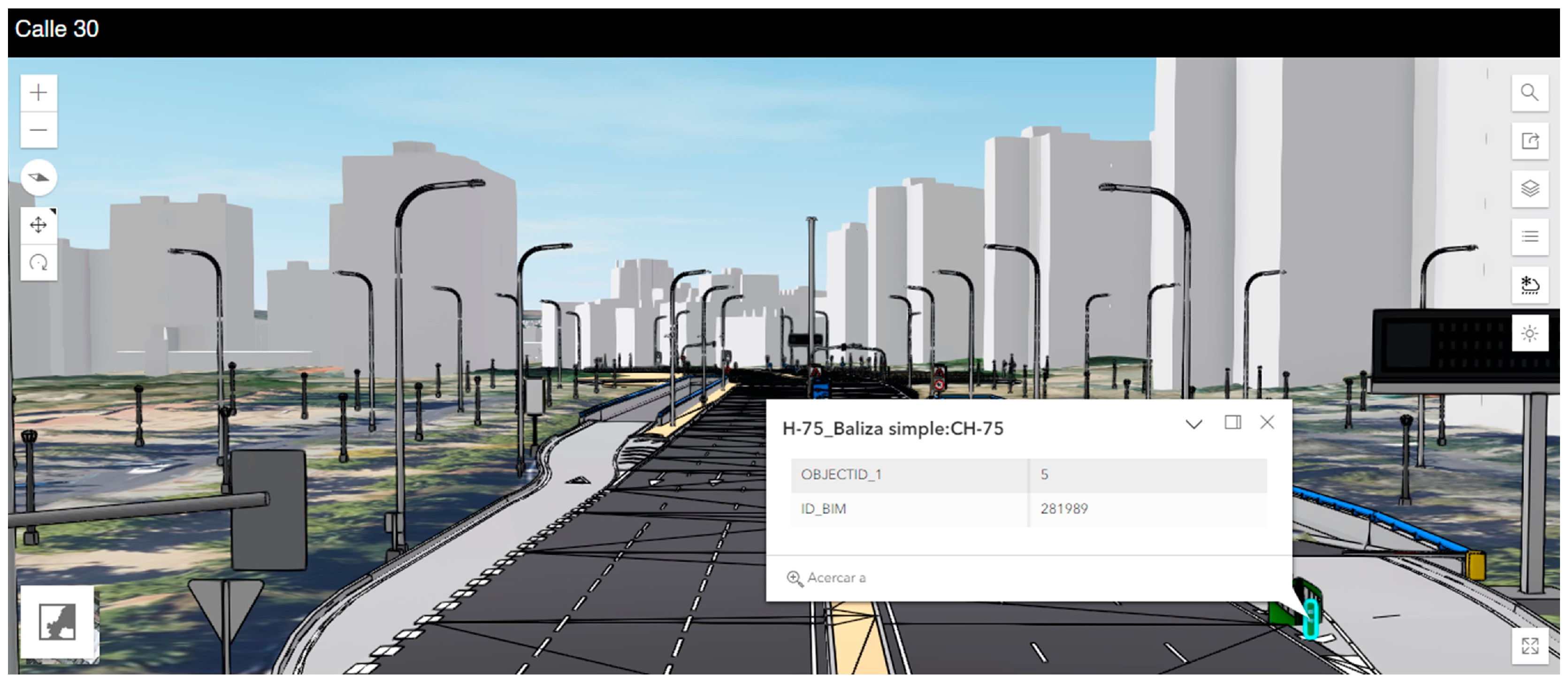The height and width of the screenshot is (682, 1568).
Task: Click the Calle 30 title
Action: pos(57,29)
